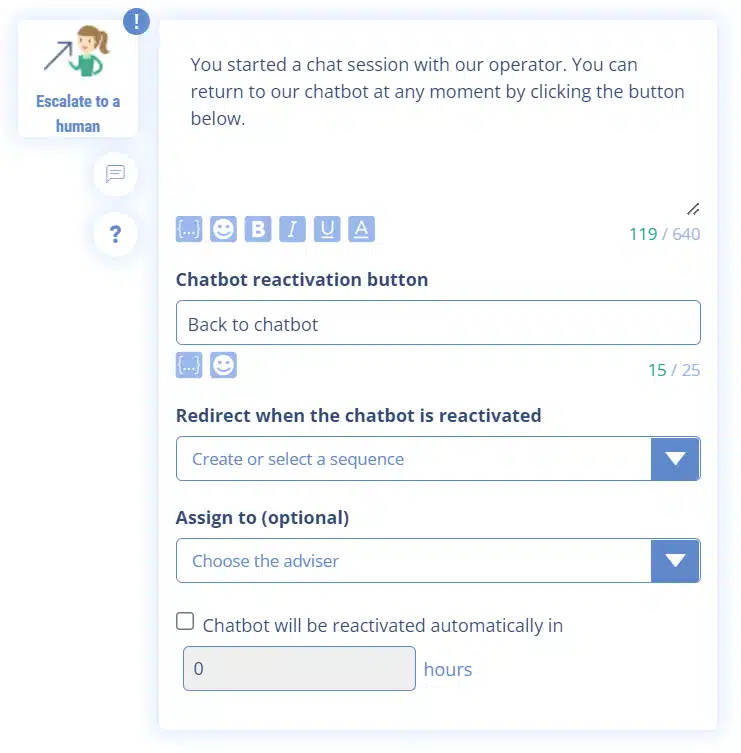This screenshot has width=741, height=753.
Task: Open the 'Choose the adviser' dropdown
Action: point(413,561)
